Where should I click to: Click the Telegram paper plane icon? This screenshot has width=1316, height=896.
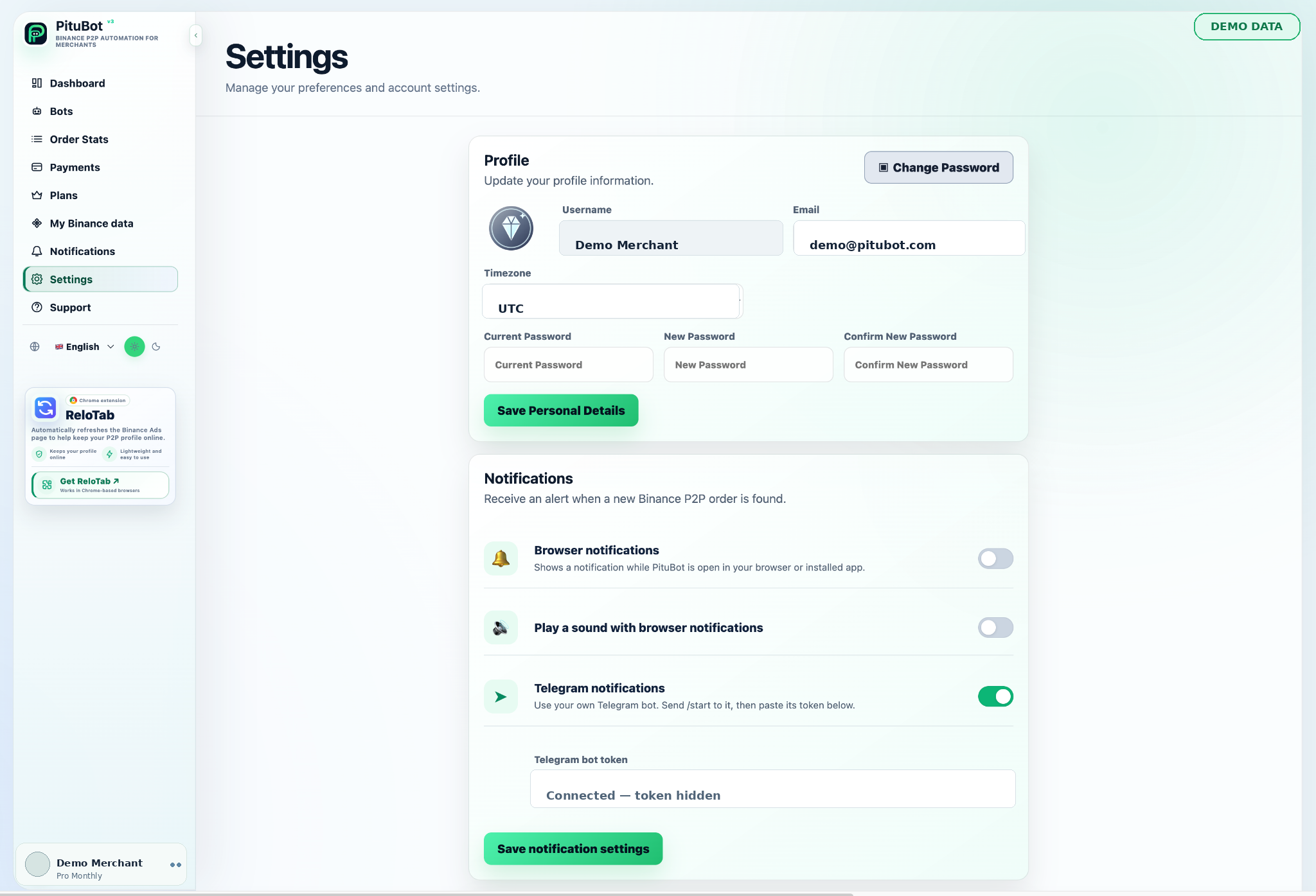pyautogui.click(x=501, y=696)
